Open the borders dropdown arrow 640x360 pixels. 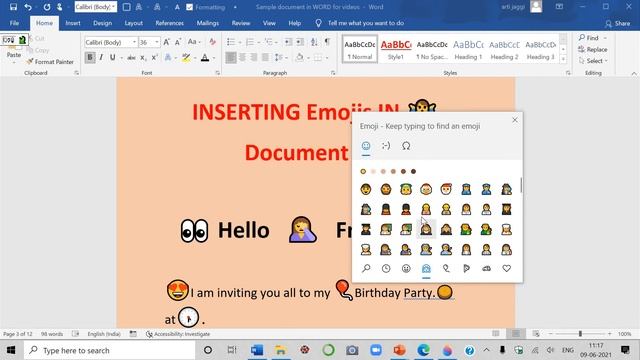click(x=327, y=58)
